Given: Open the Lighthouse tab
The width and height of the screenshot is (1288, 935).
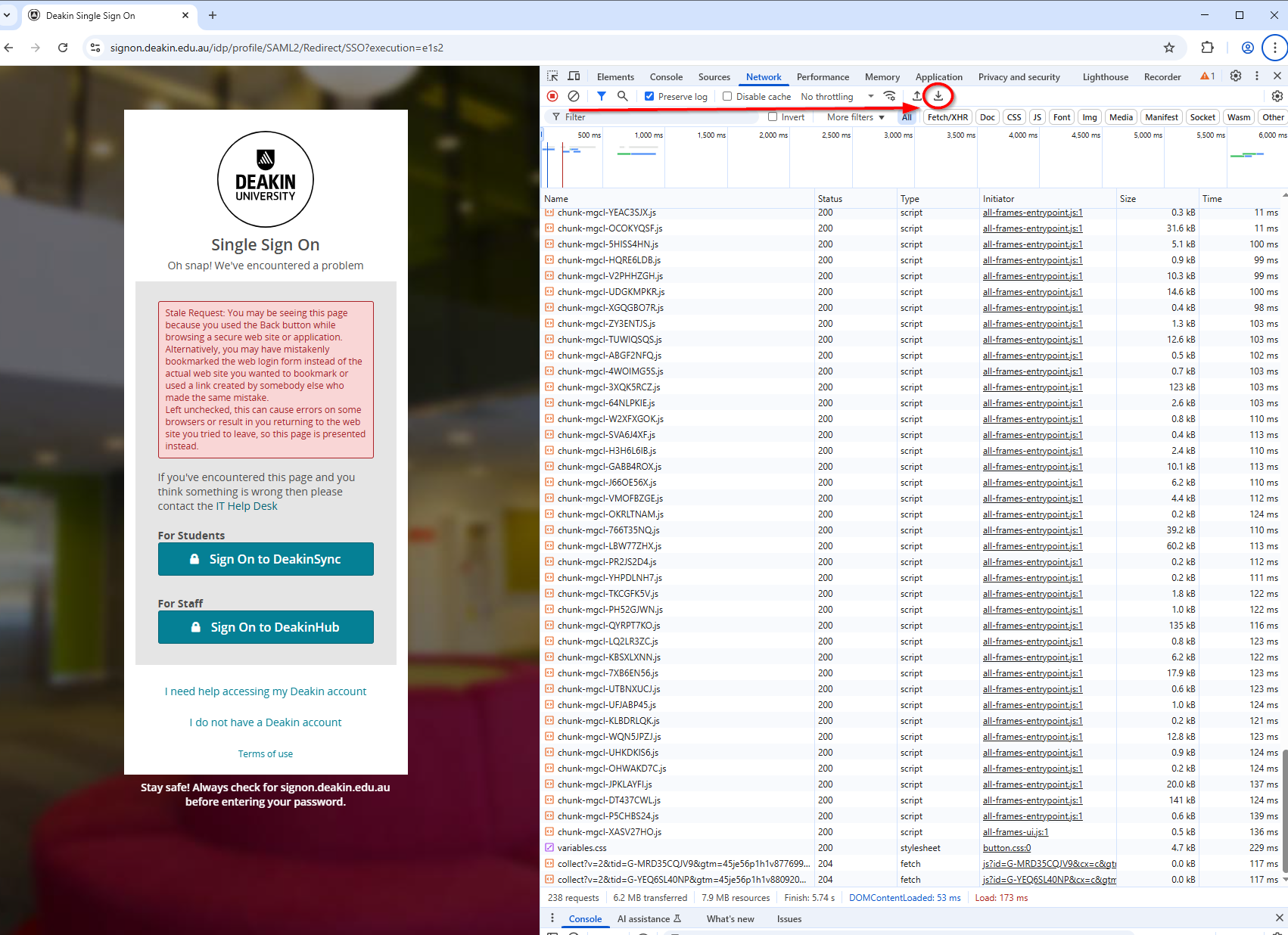Looking at the screenshot, I should pos(1105,77).
